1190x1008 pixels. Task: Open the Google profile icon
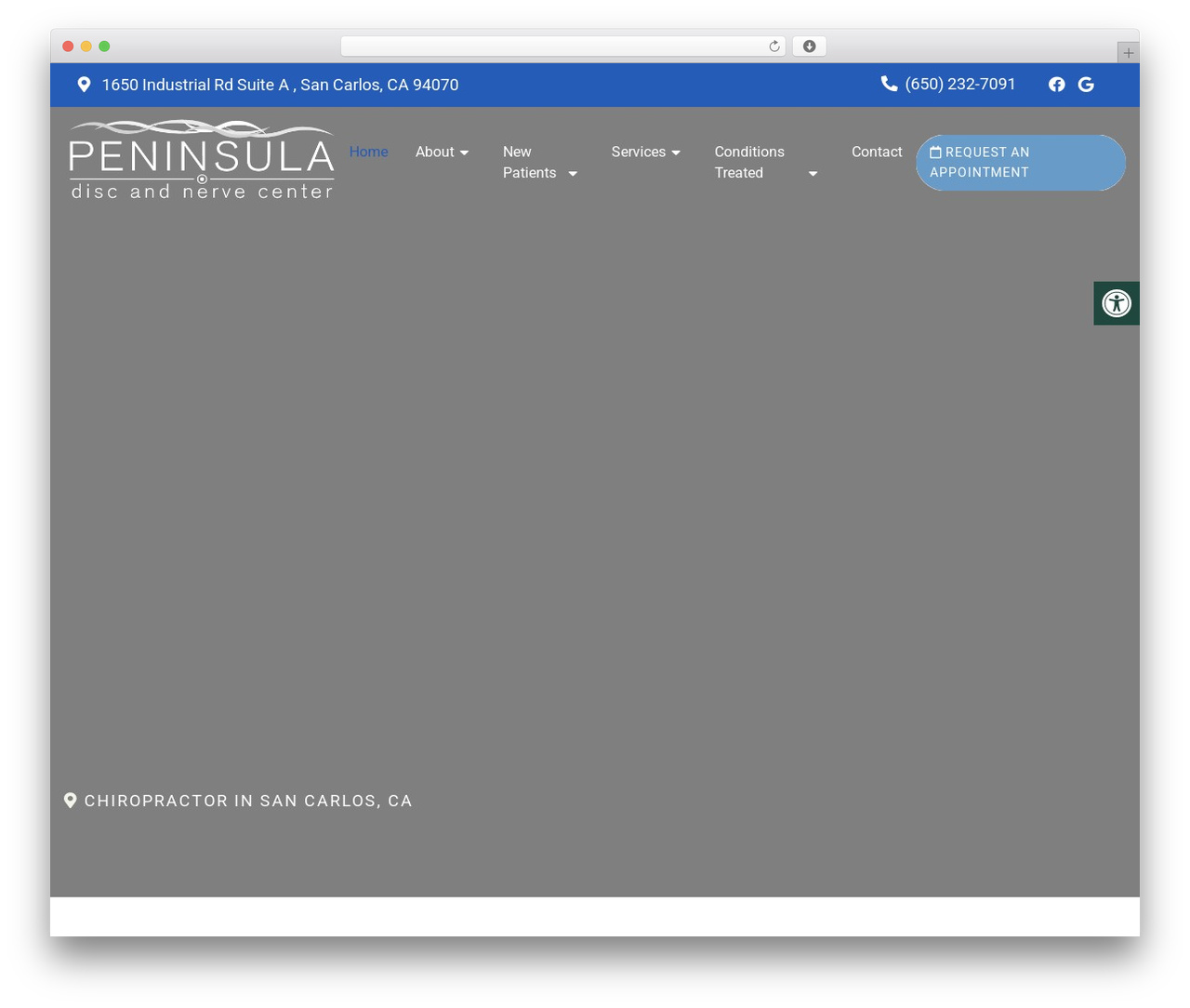tap(1086, 85)
